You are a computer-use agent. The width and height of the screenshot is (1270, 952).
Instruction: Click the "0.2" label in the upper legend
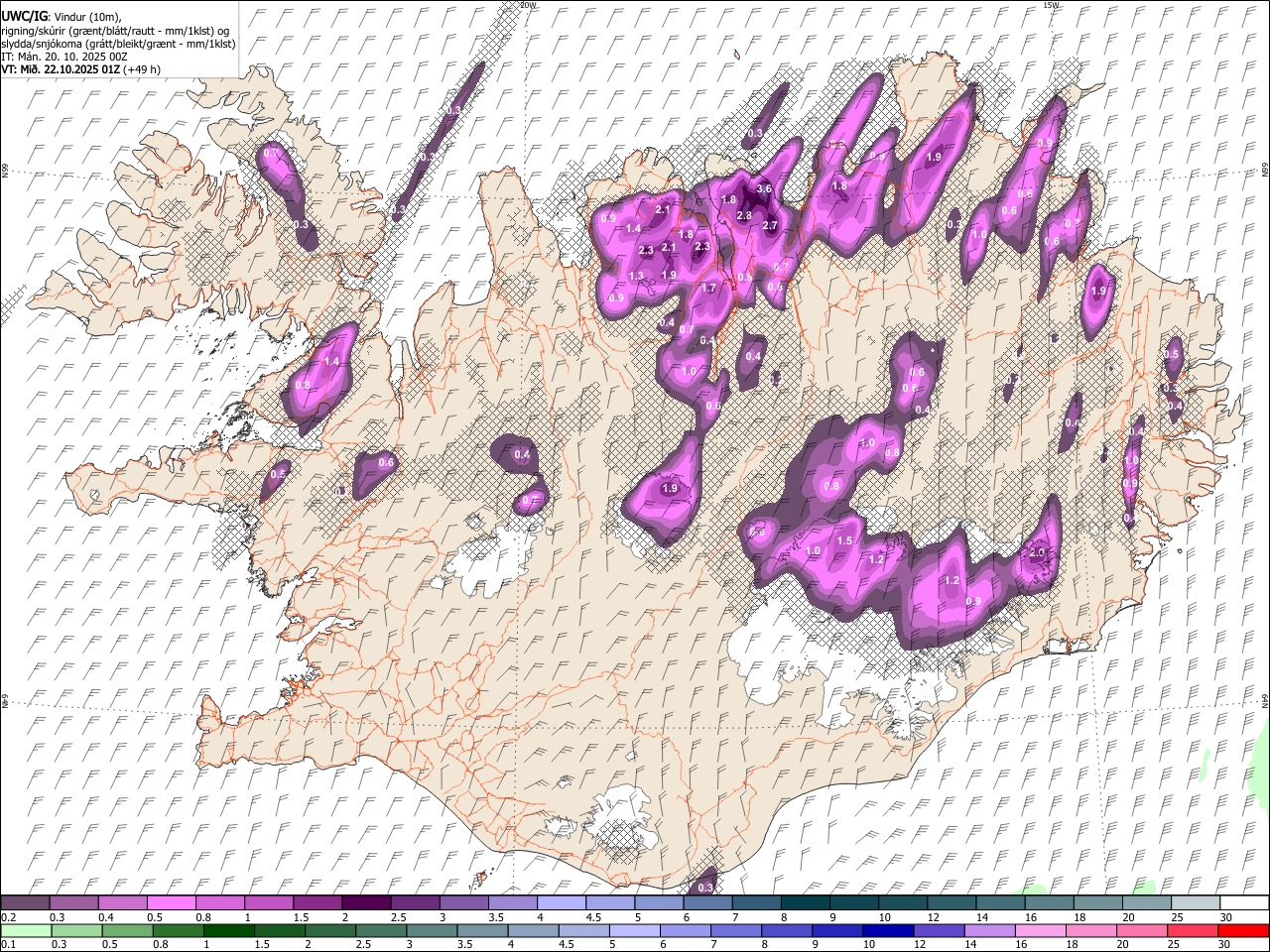(8, 917)
